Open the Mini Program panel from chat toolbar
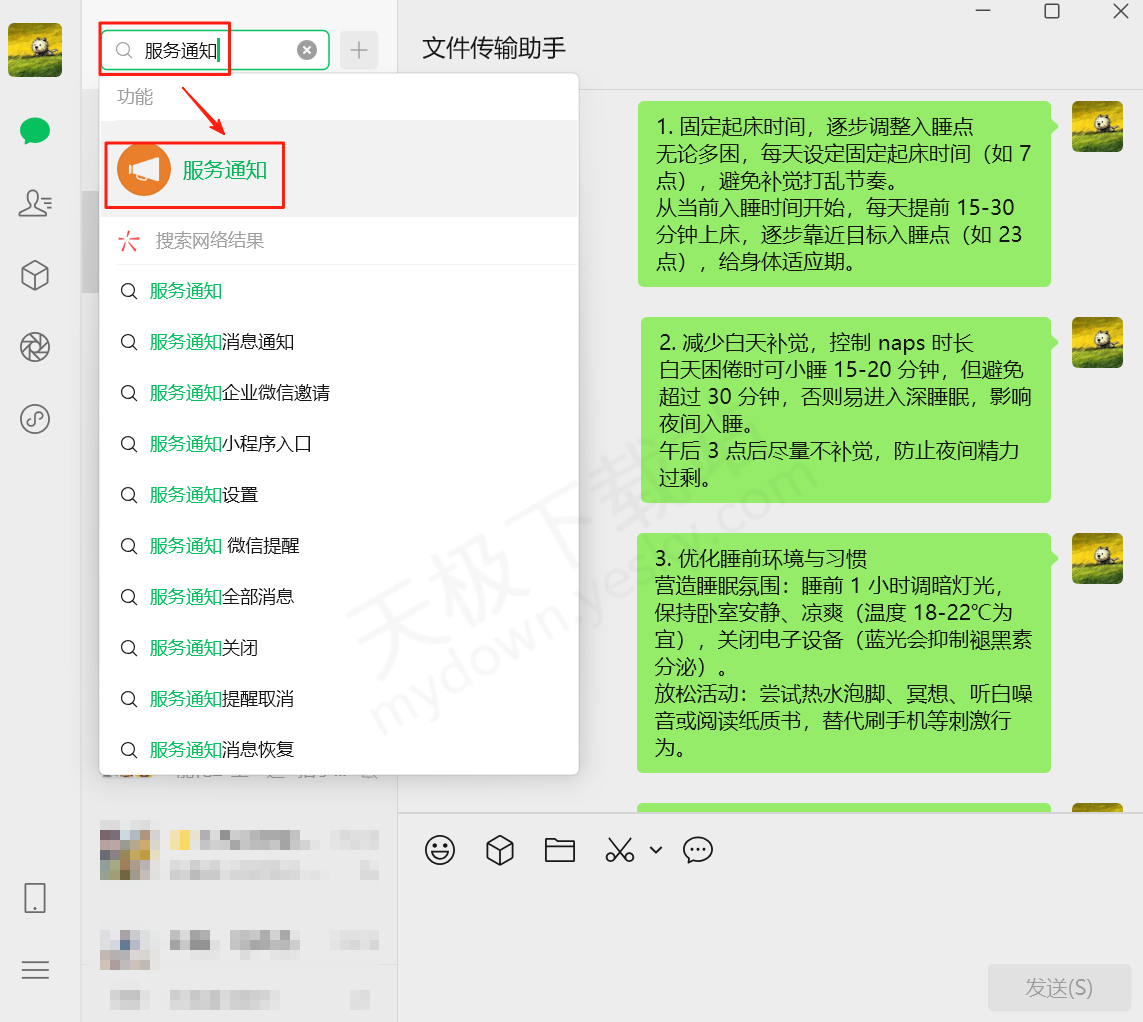Viewport: 1143px width, 1022px height. (499, 850)
